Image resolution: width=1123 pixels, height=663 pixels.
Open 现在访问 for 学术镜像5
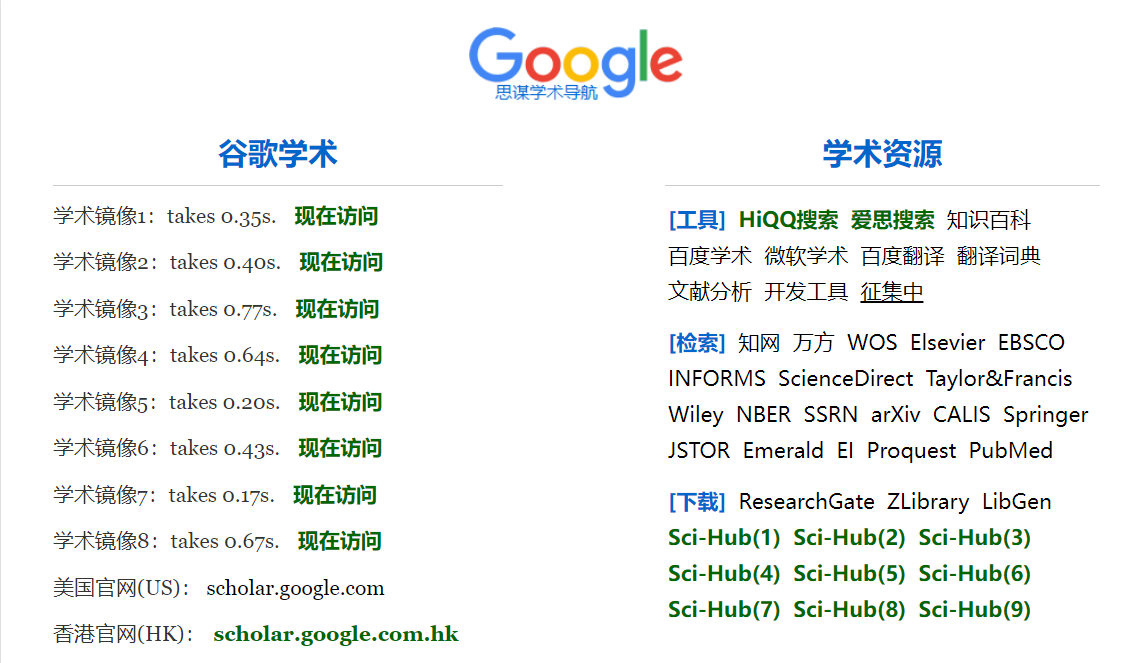click(x=340, y=402)
